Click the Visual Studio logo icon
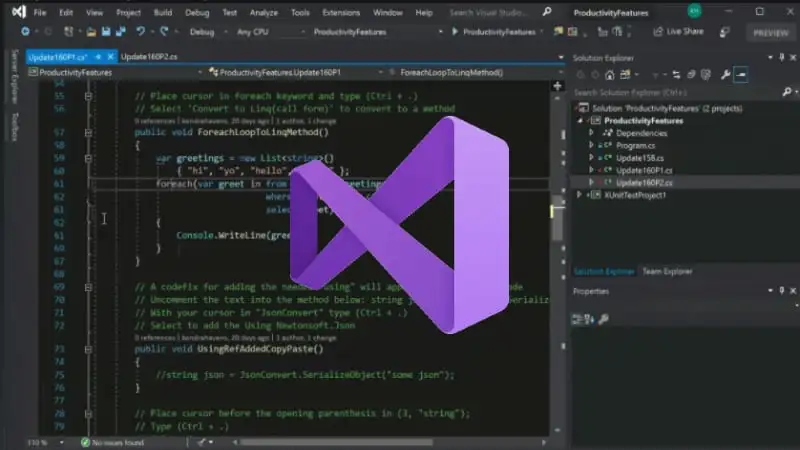 (19, 12)
